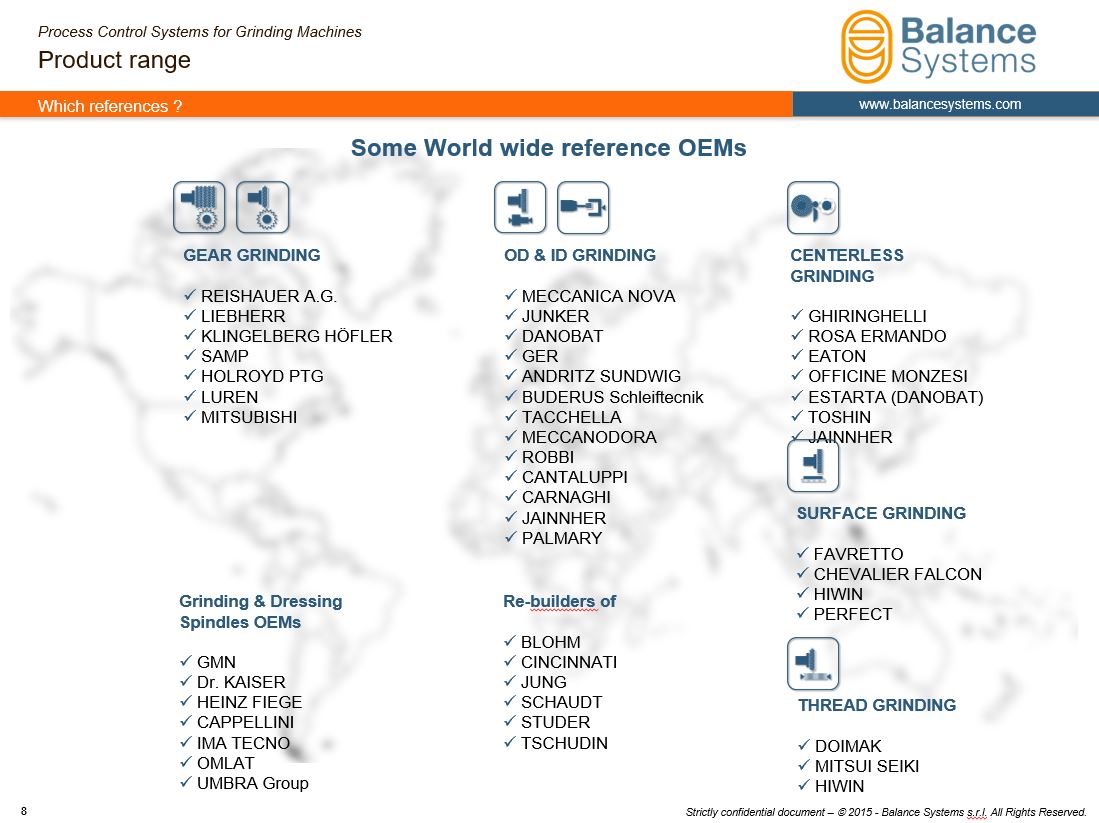The width and height of the screenshot is (1099, 823).
Task: Select DANOBAT in OD & ID list
Action: [x=562, y=336]
